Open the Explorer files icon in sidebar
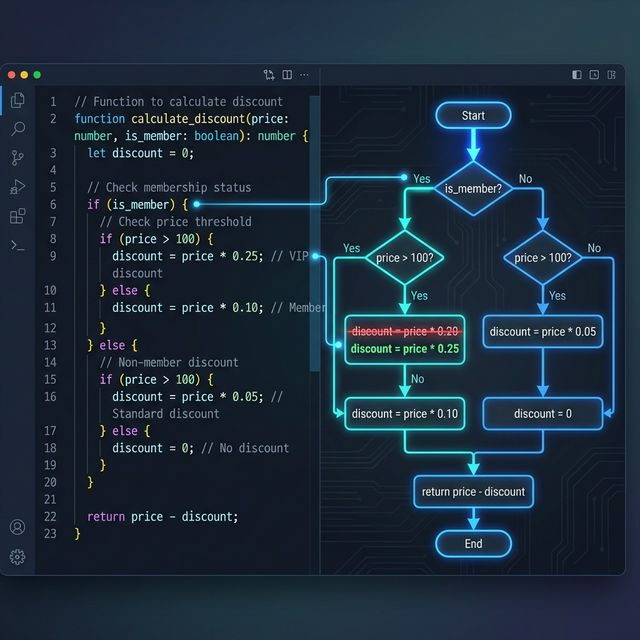The height and width of the screenshot is (640, 640). pos(17,100)
